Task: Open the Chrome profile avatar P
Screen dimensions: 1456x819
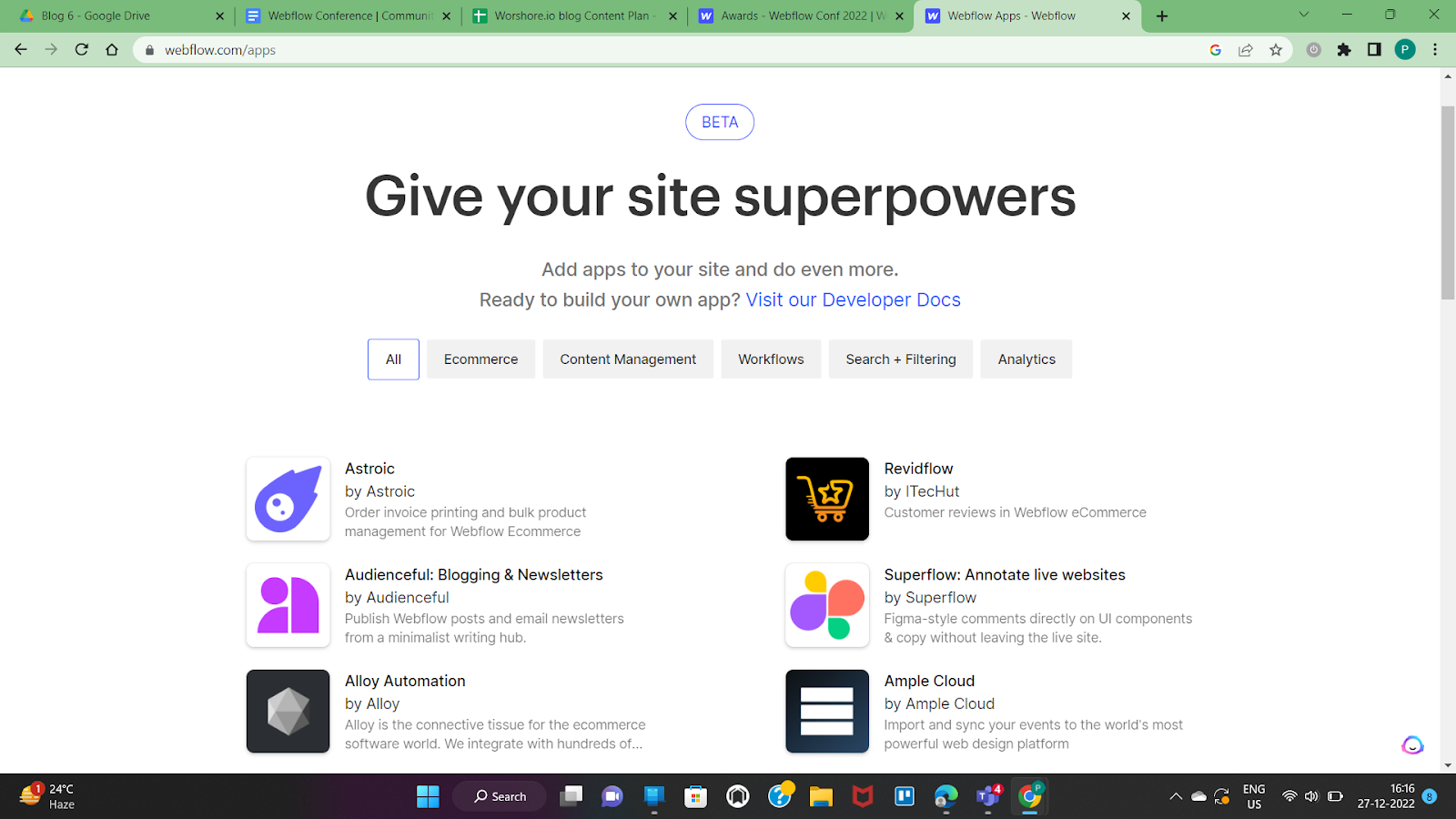Action: [1405, 50]
